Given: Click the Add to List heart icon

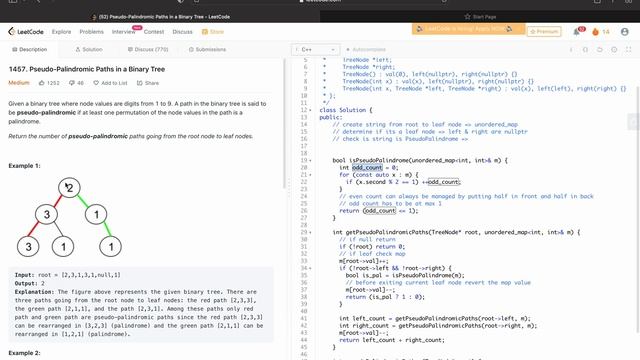Looking at the screenshot, I should tap(96, 83).
